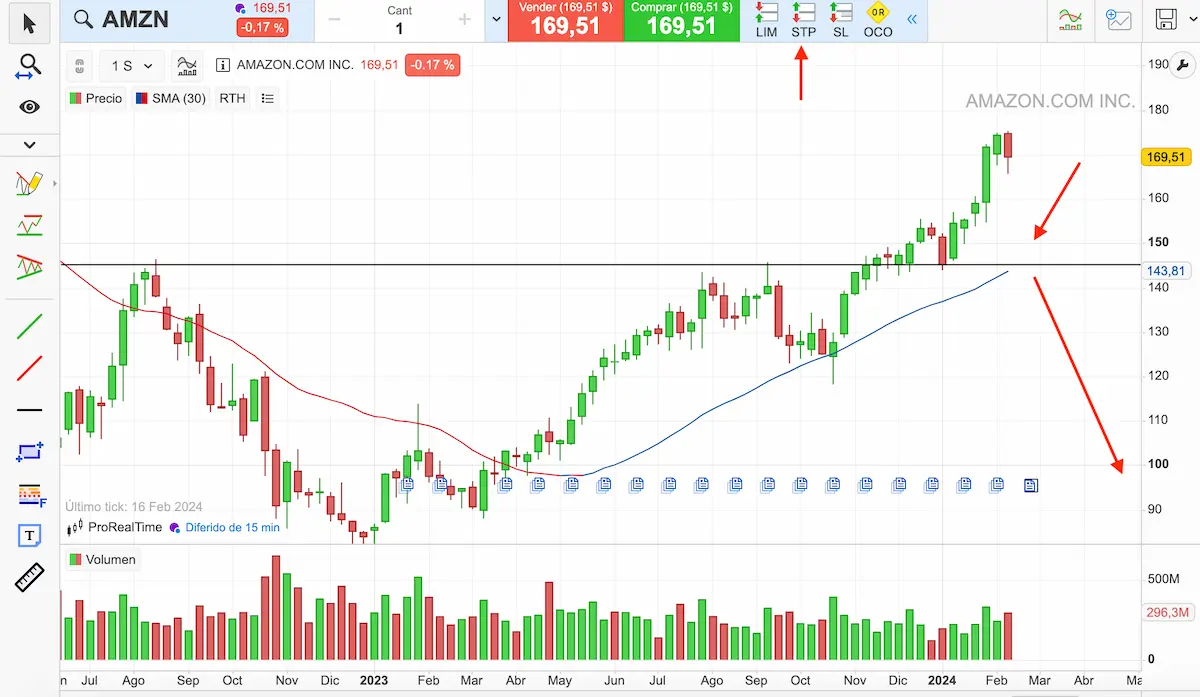This screenshot has width=1200, height=697.
Task: Select the blue rectangle drawing tool
Action: coord(29,452)
